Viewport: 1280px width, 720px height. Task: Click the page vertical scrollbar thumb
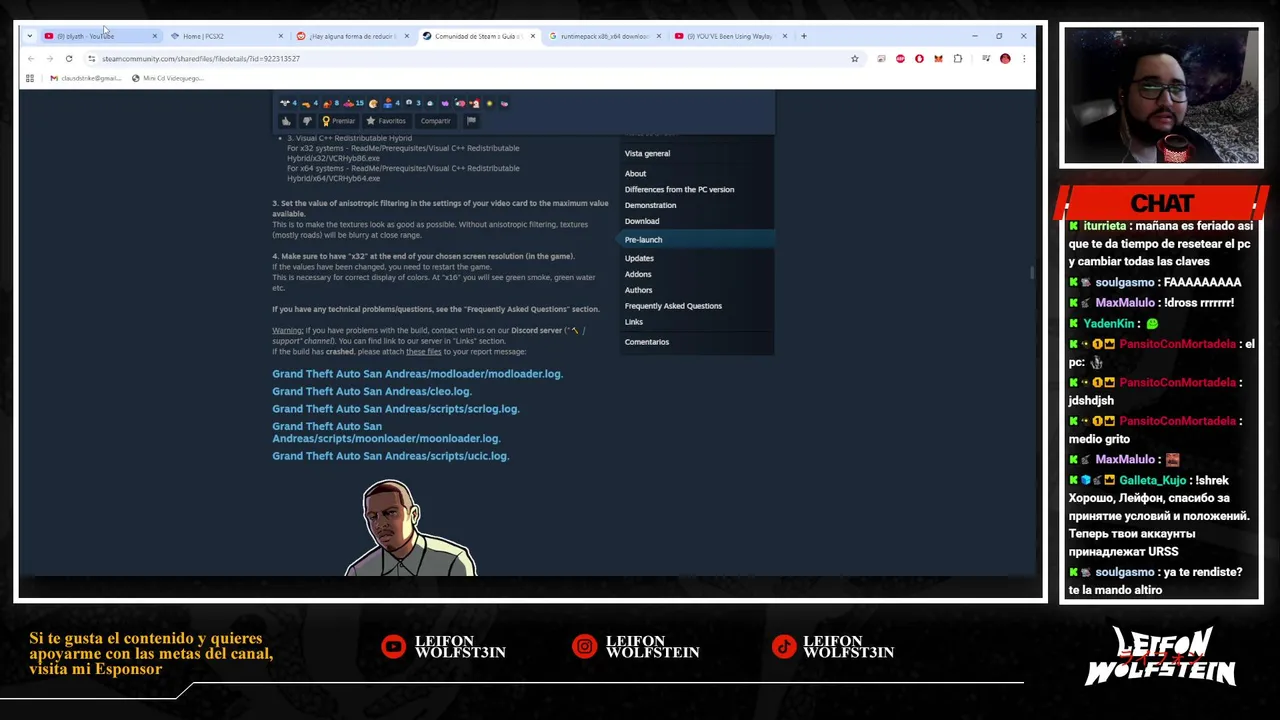1031,272
